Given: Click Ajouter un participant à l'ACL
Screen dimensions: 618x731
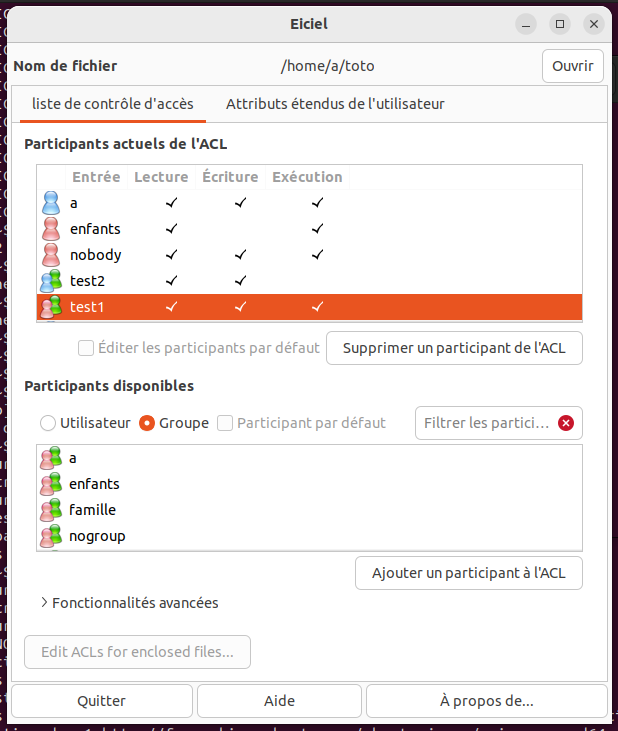Looking at the screenshot, I should click(468, 573).
